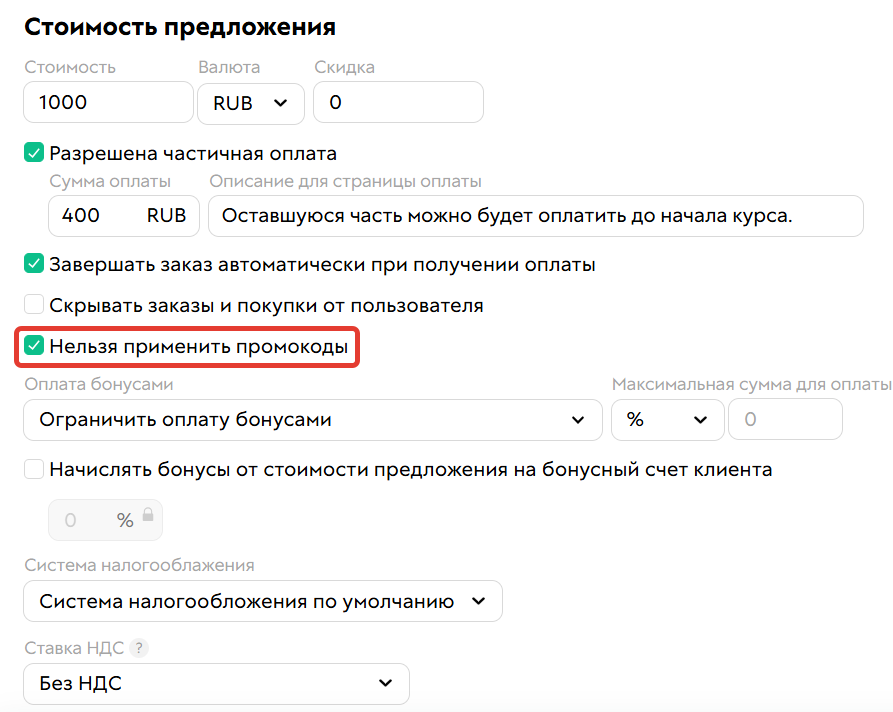Click the Максимальная сумма для оплаты field
This screenshot has height=712, width=893.
785,419
